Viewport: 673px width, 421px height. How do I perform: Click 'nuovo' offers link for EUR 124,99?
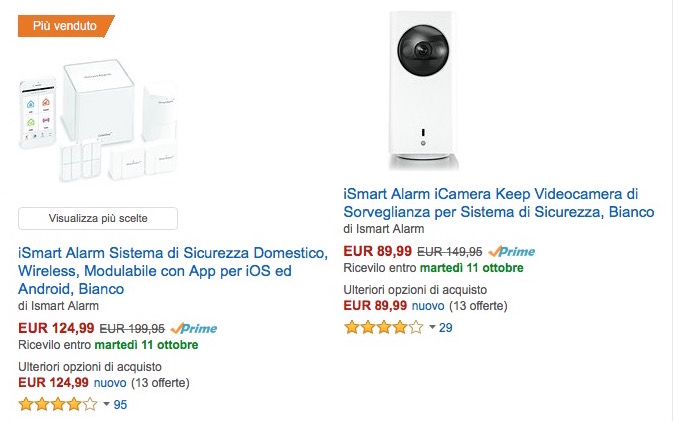109,382
